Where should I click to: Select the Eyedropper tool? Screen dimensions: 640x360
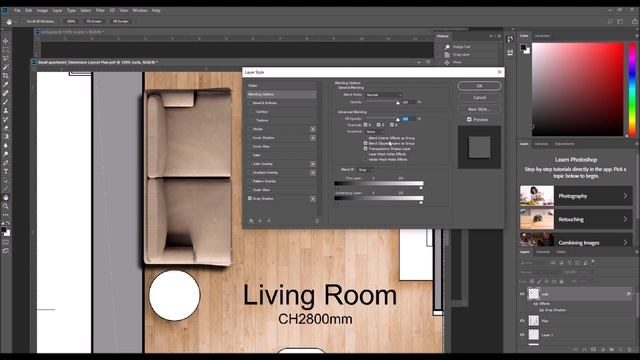(6, 84)
